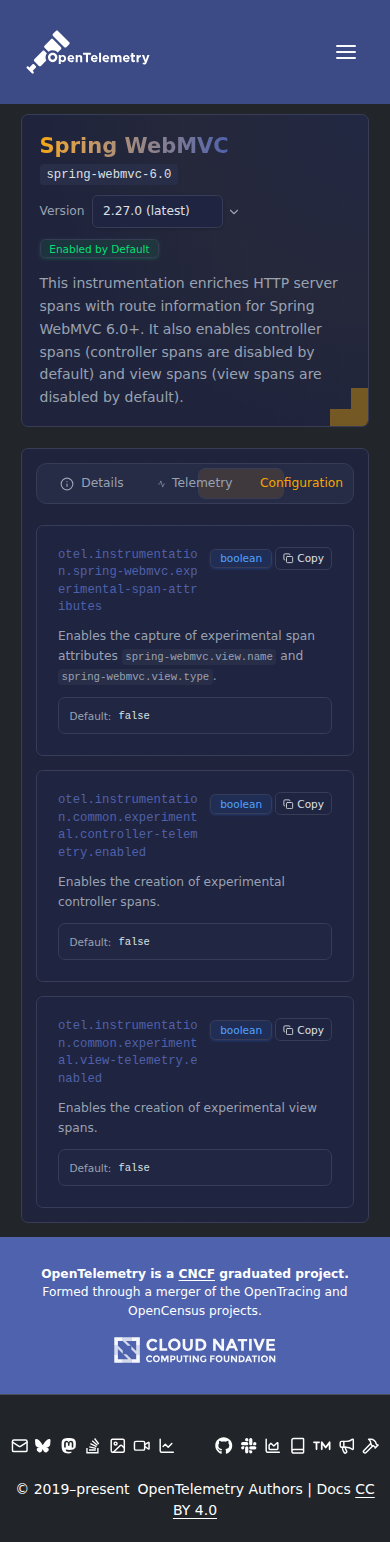Click the boolean badge for view-telemetry.enabled

[x=241, y=1030]
